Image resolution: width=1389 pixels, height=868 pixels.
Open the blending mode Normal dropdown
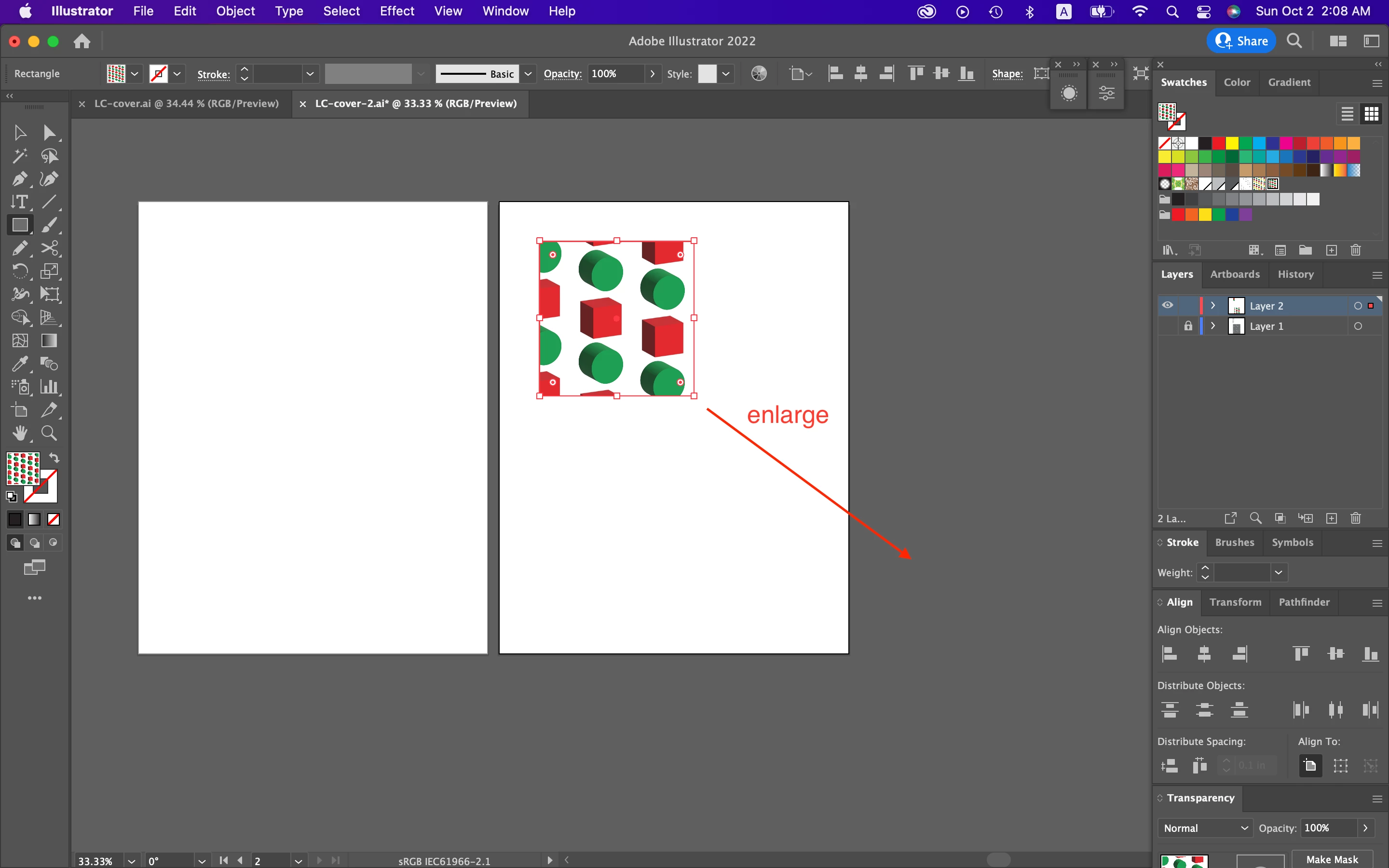pyautogui.click(x=1205, y=828)
